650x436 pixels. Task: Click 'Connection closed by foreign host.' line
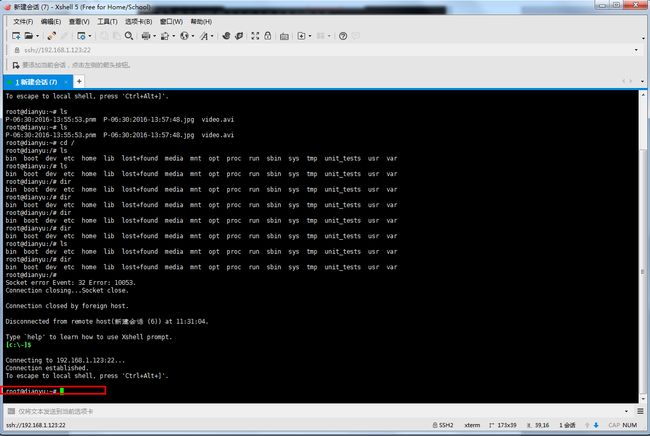coord(67,306)
